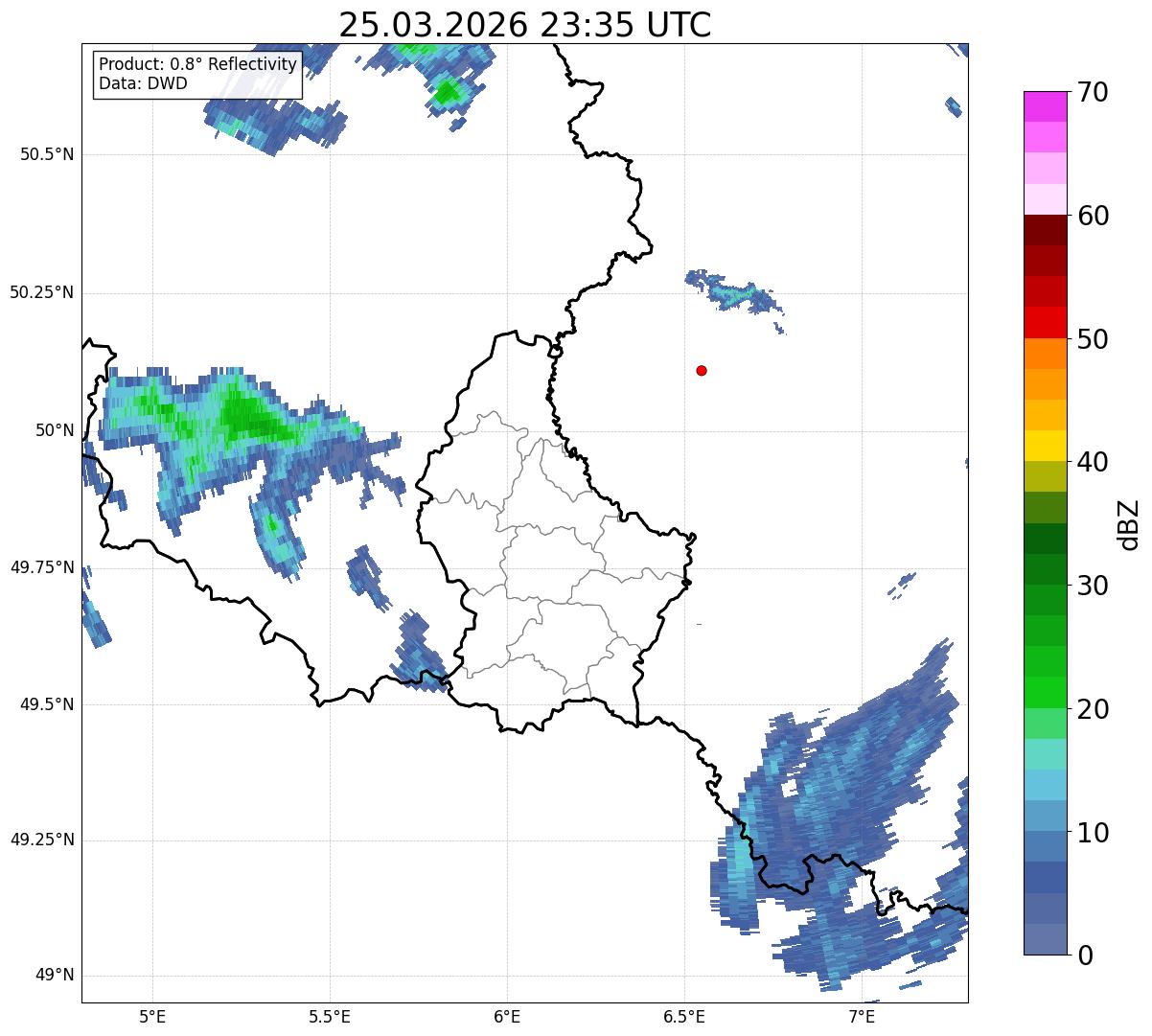Image resolution: width=1152 pixels, height=1036 pixels.
Task: Click the 50.25°N latitude label
Action: click(42, 292)
